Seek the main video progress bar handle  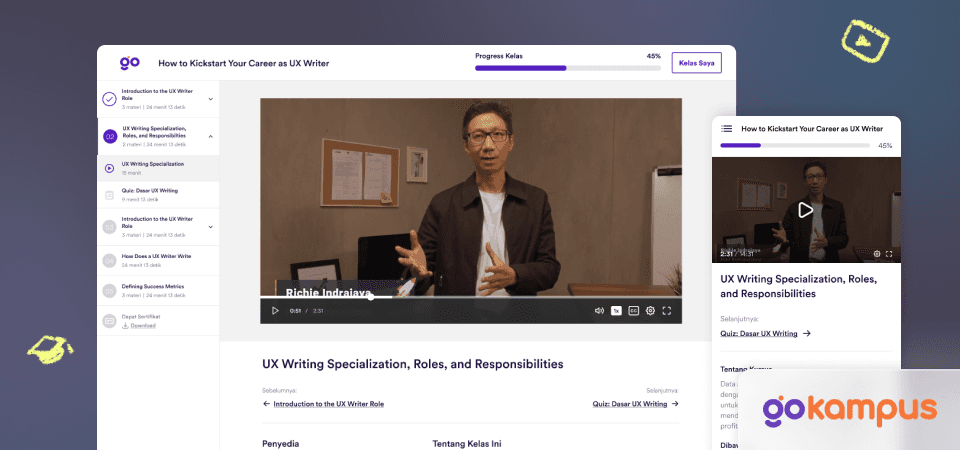click(370, 297)
